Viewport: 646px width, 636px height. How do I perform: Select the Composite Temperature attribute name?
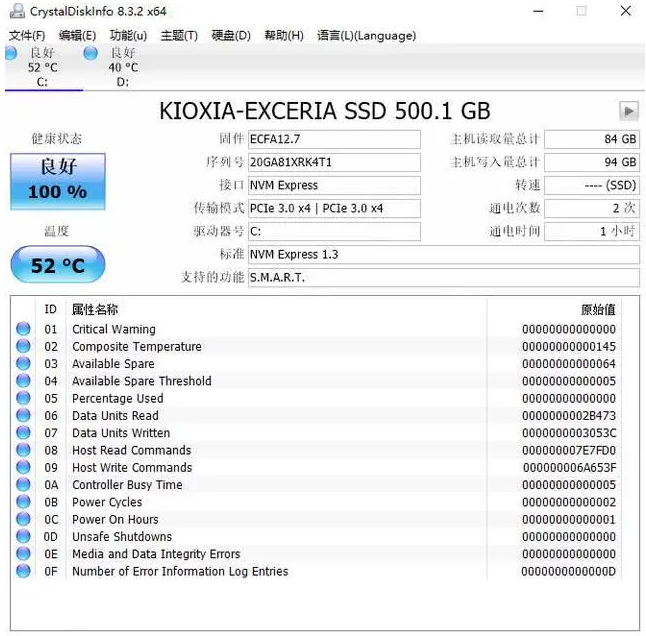click(x=137, y=346)
